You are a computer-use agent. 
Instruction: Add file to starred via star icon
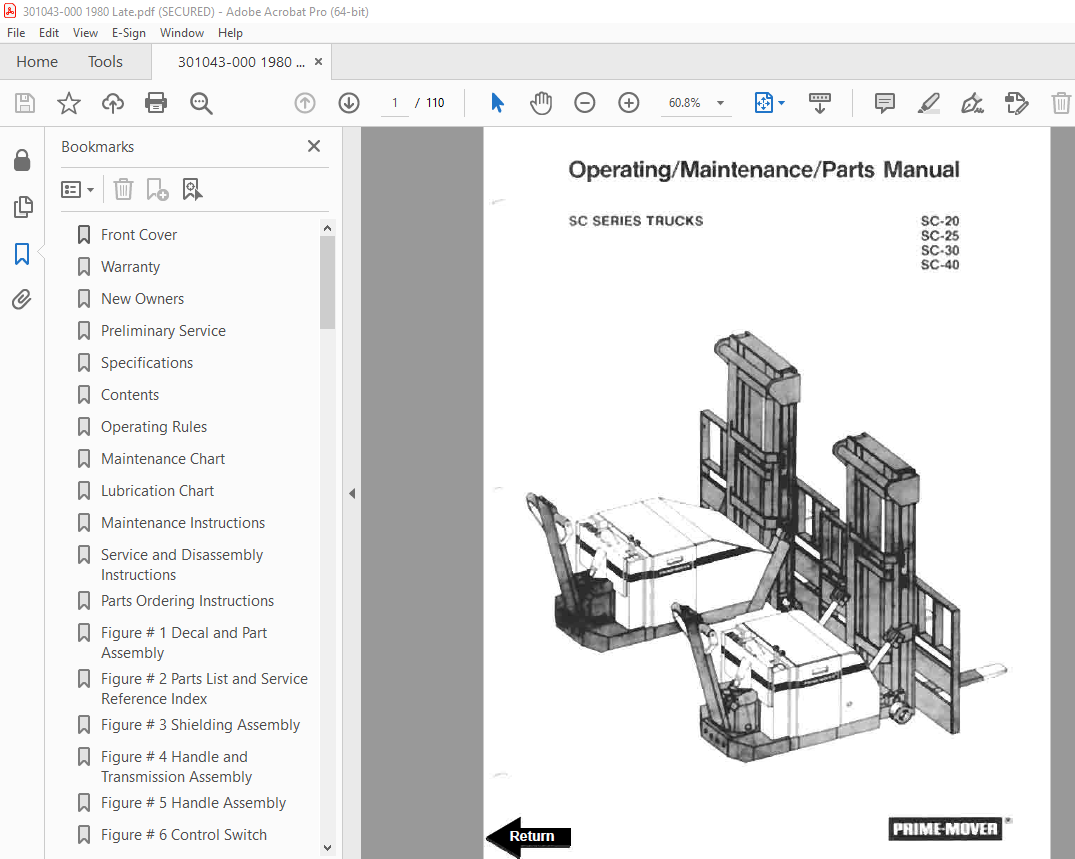tap(69, 103)
